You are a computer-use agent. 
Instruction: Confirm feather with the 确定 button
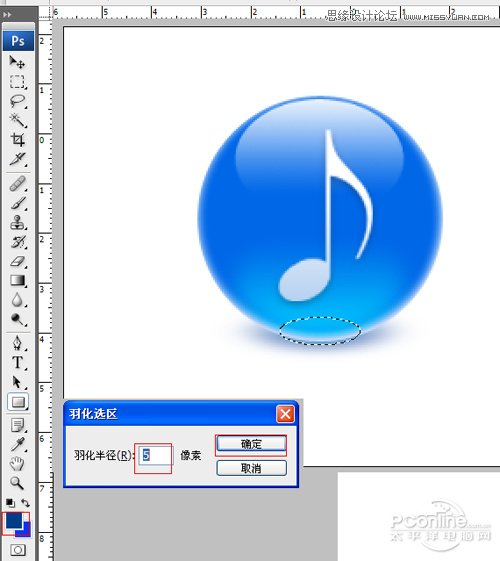pyautogui.click(x=251, y=444)
